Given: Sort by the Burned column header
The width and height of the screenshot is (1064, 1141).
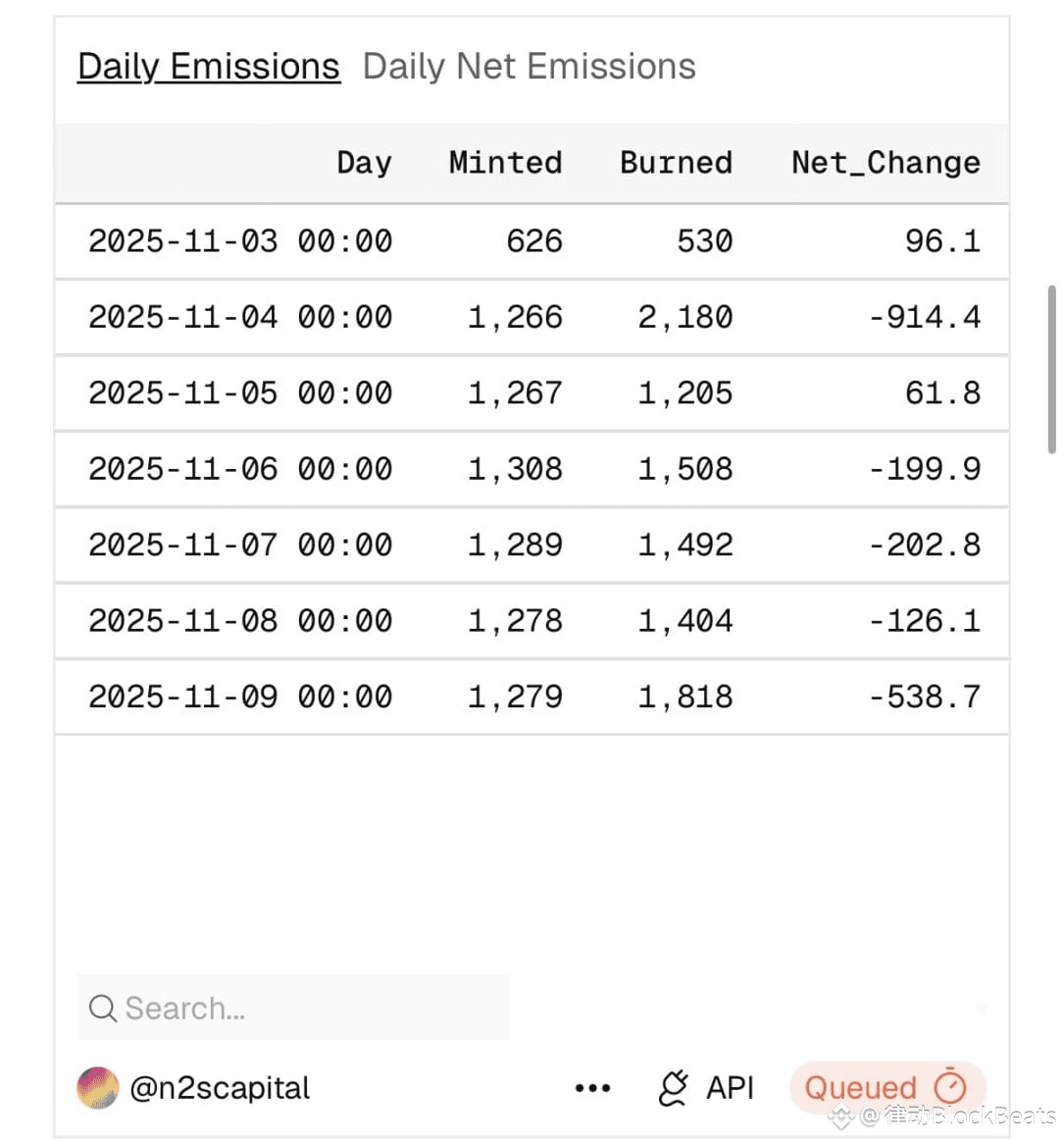Looking at the screenshot, I should click(x=676, y=163).
